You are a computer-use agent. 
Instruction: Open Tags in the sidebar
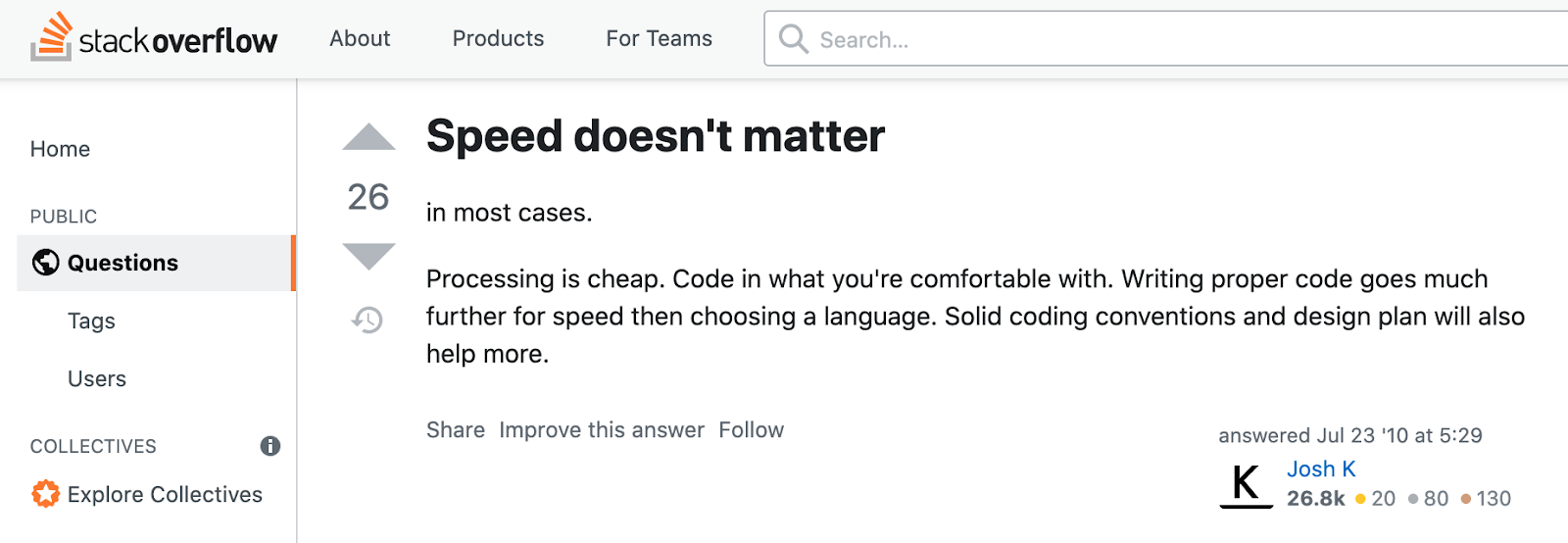pyautogui.click(x=91, y=321)
